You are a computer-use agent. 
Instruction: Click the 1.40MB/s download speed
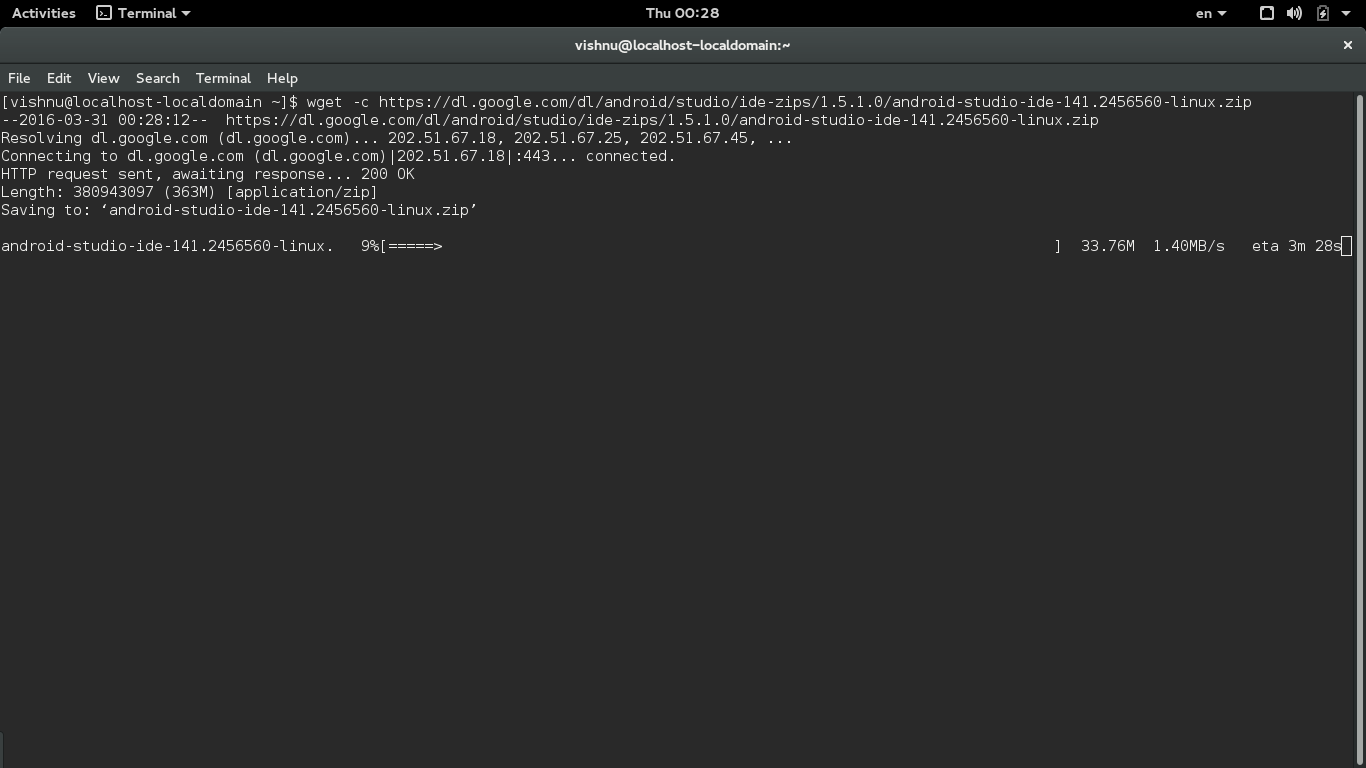tap(1188, 246)
